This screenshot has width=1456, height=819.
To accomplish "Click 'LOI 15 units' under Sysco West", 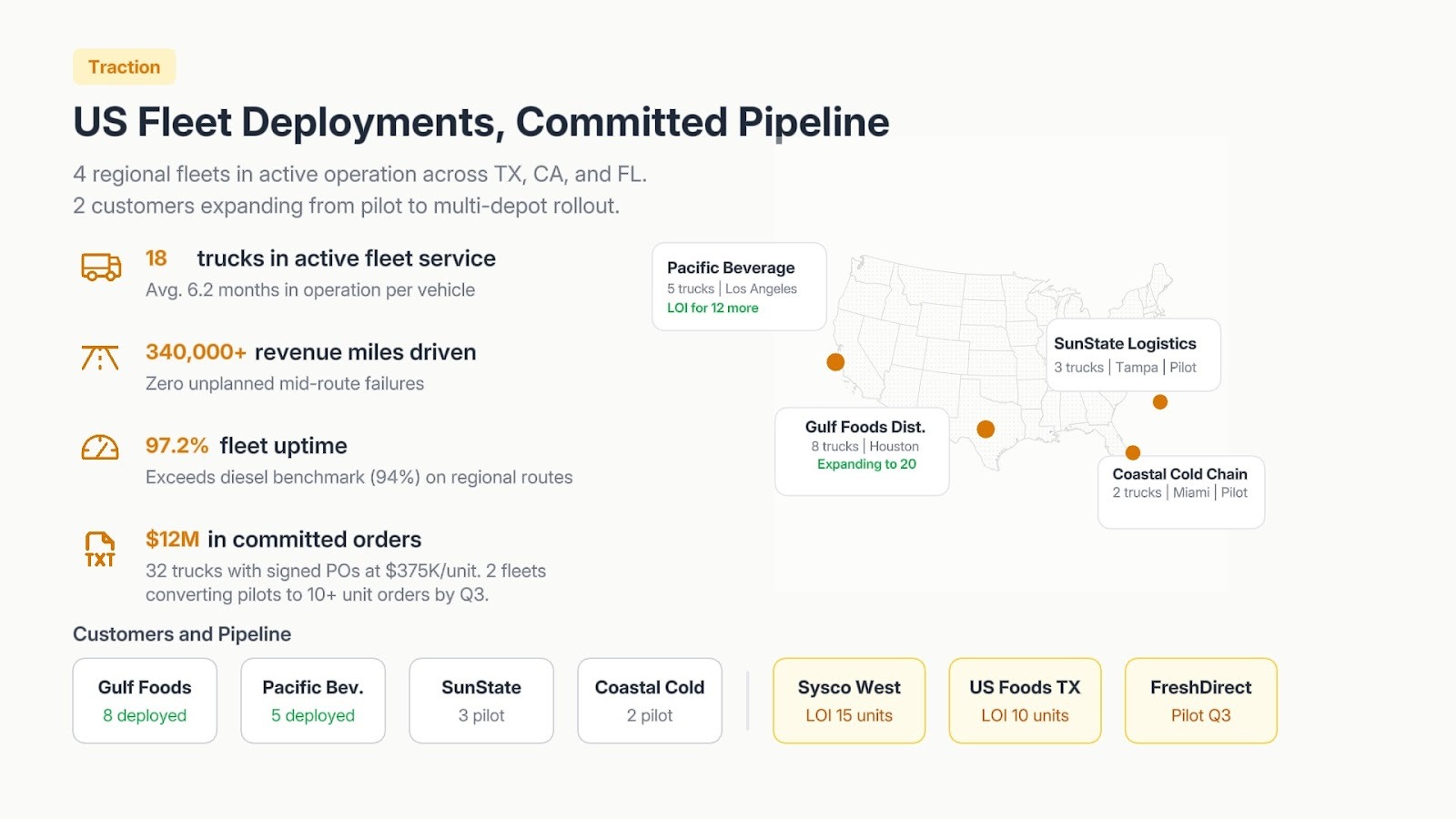I will click(849, 715).
